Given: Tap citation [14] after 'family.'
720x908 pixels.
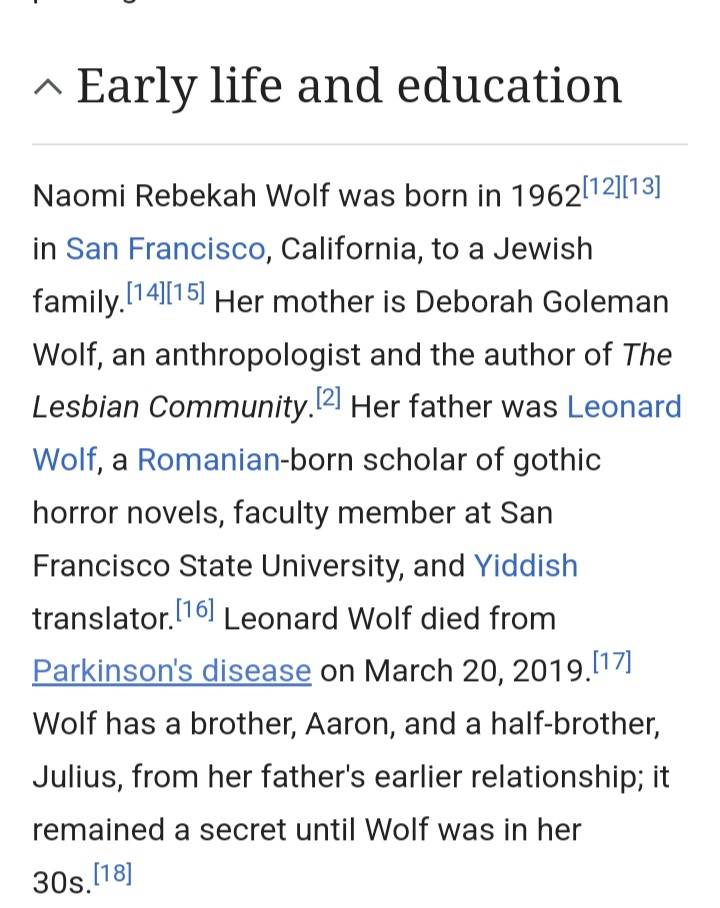Looking at the screenshot, I should (x=145, y=293).
